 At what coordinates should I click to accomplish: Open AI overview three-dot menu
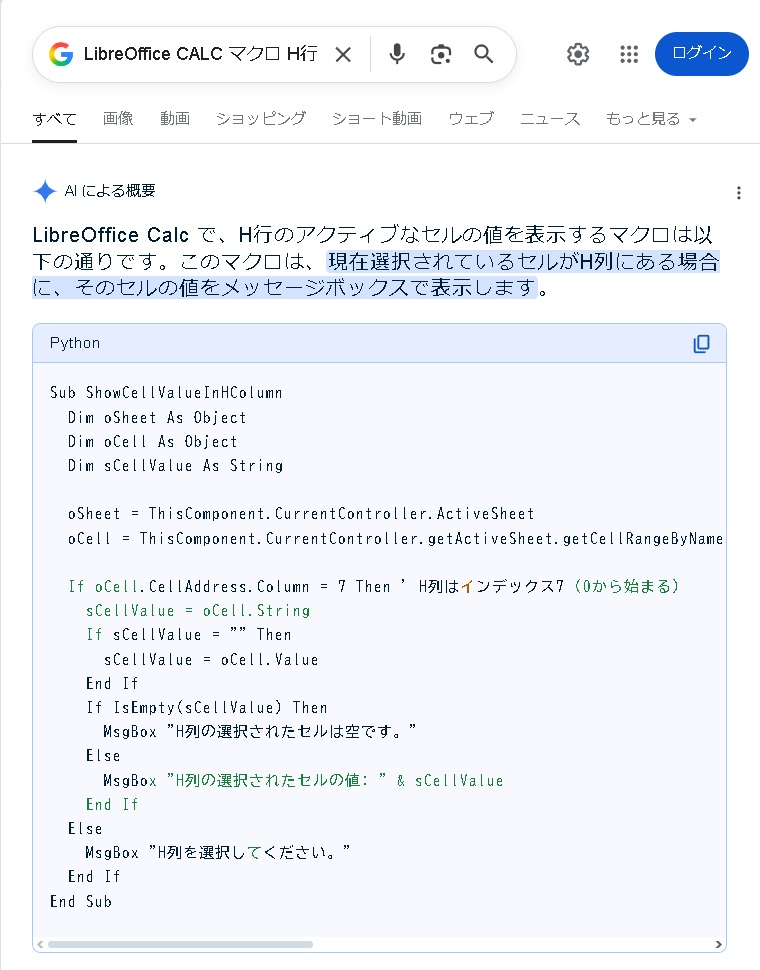738,193
